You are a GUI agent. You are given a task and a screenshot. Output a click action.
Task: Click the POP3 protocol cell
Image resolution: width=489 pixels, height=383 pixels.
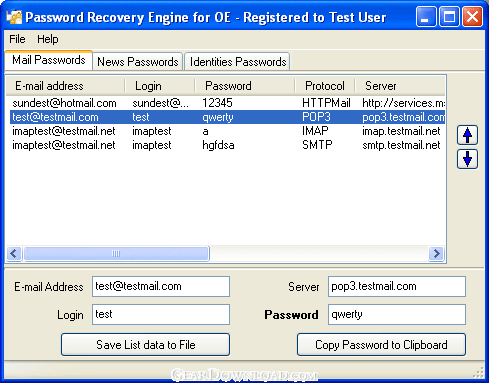[316, 117]
